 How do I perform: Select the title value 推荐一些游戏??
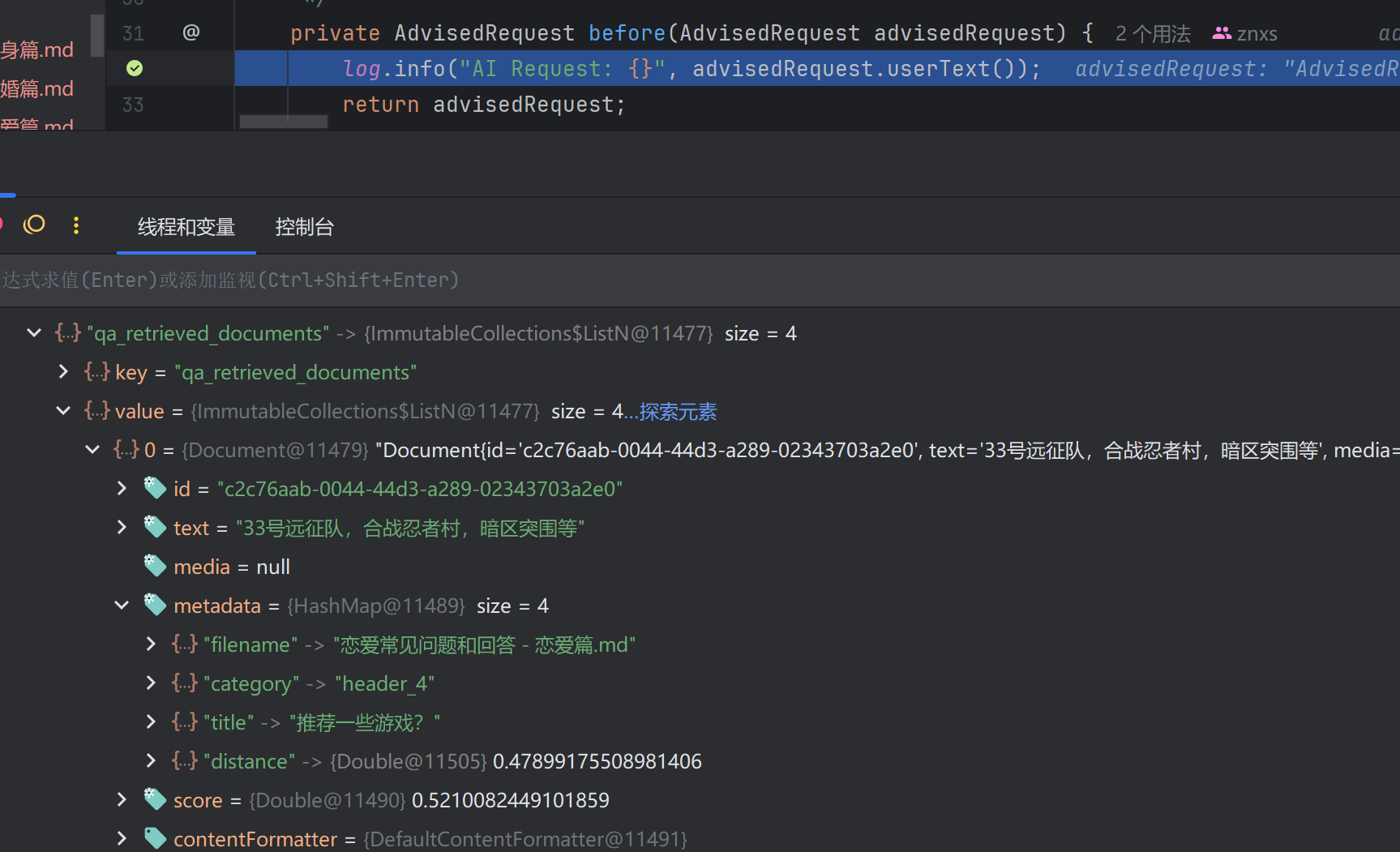pyautogui.click(x=365, y=722)
